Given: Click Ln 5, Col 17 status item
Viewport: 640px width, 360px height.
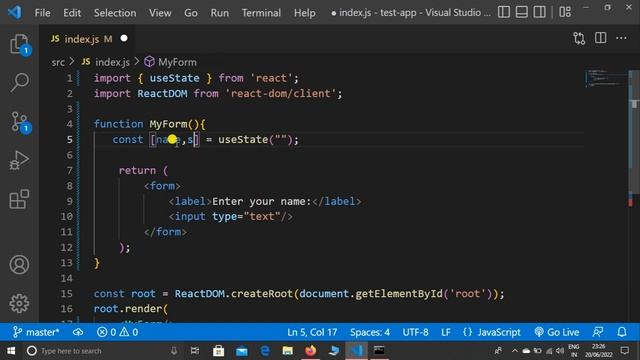Looking at the screenshot, I should click(312, 332).
